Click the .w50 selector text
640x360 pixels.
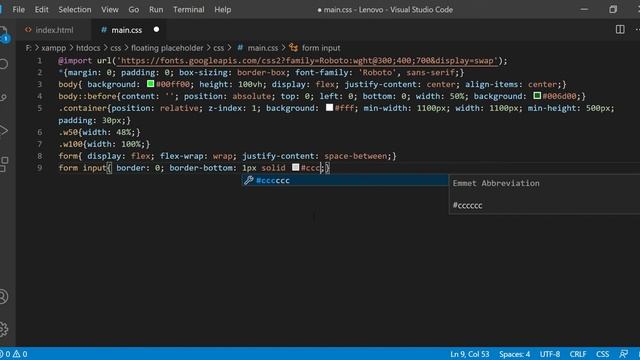pyautogui.click(x=68, y=132)
